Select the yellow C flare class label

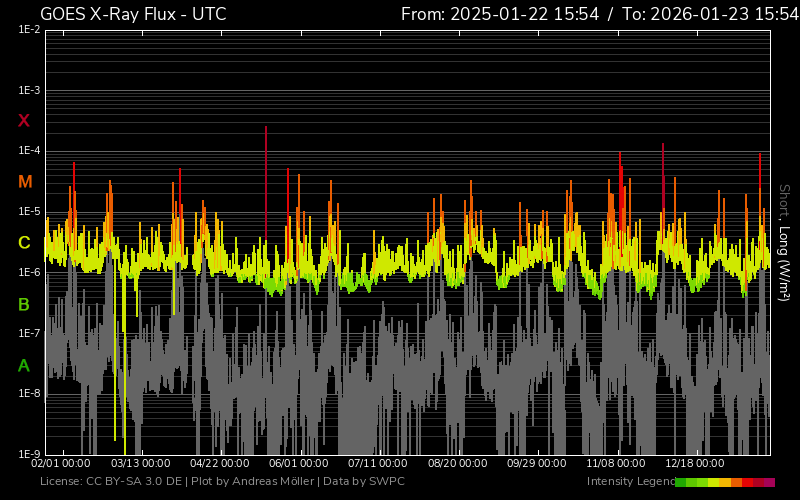24,243
